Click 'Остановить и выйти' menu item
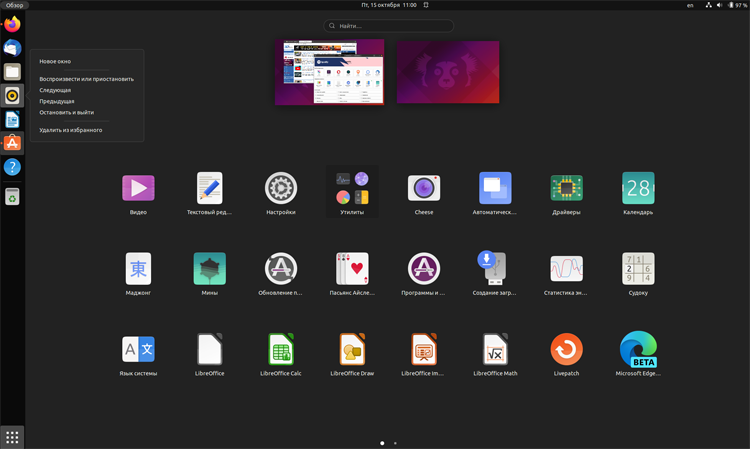750x449 pixels. tap(66, 113)
